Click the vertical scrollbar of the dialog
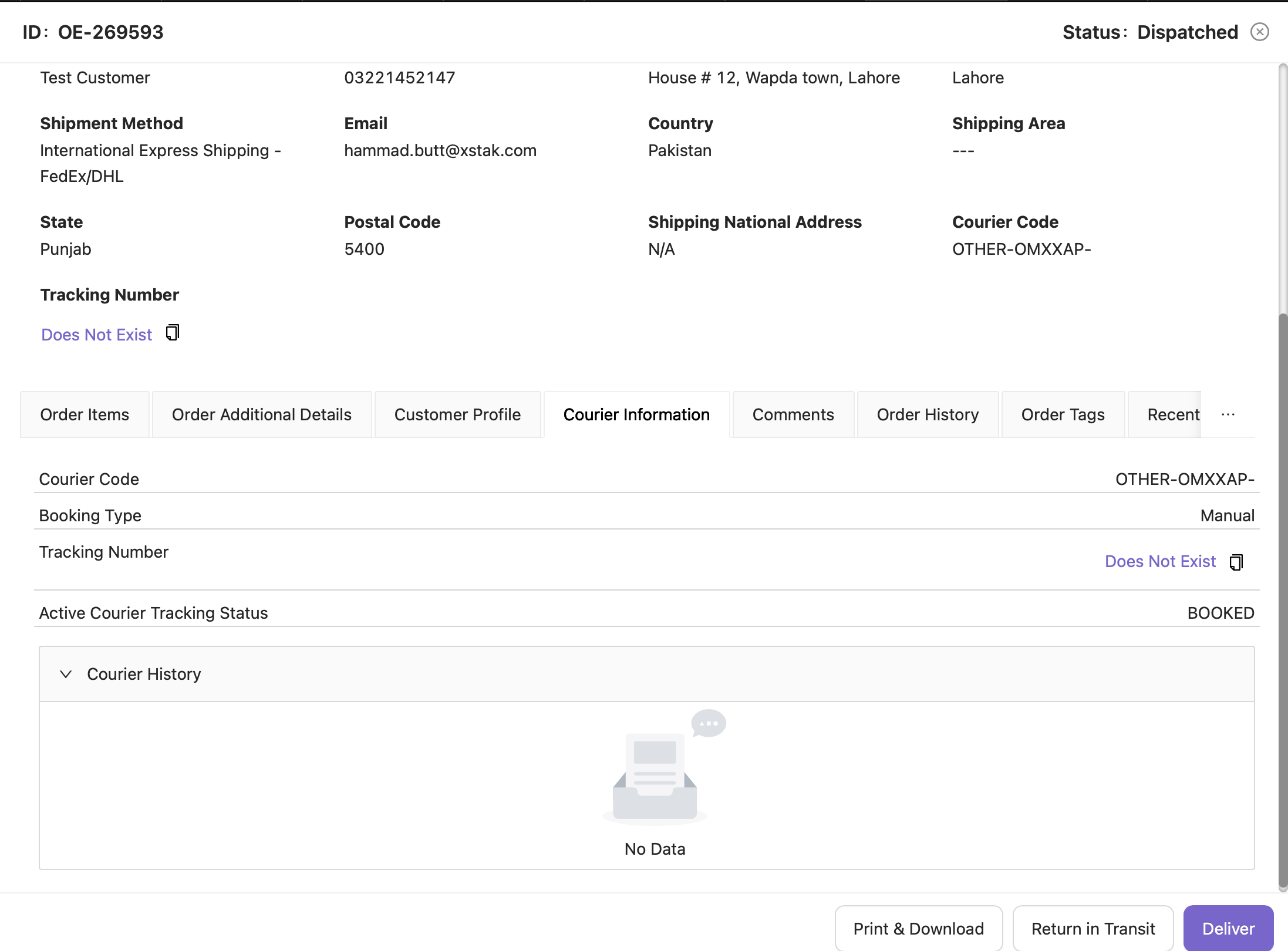The image size is (1288, 951). point(1283,602)
